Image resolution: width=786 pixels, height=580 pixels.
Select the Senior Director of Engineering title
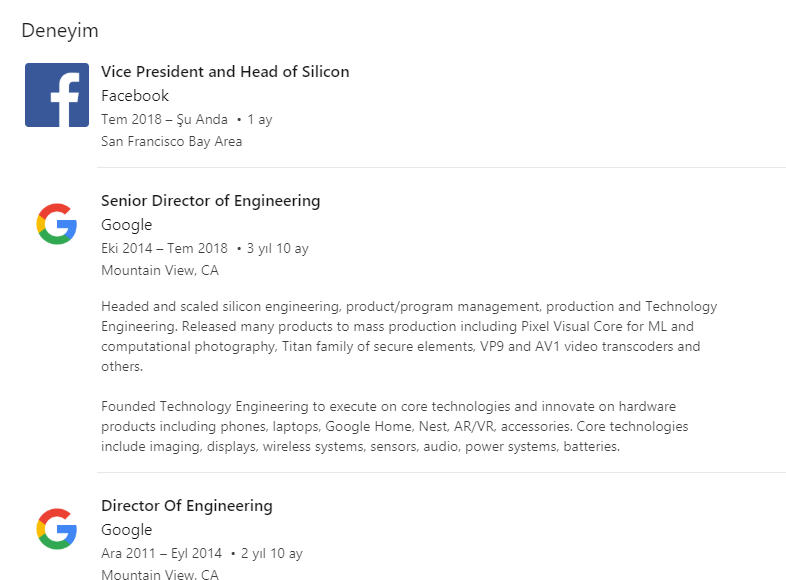click(x=211, y=201)
